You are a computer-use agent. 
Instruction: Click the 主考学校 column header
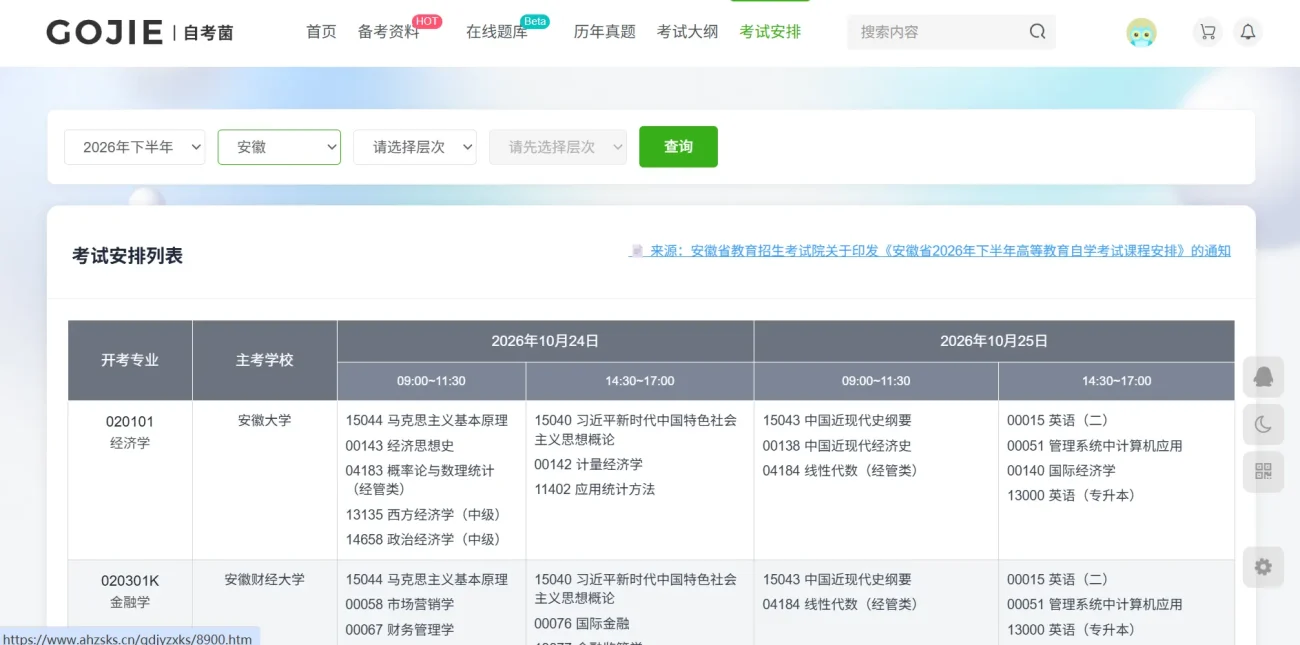(x=265, y=360)
